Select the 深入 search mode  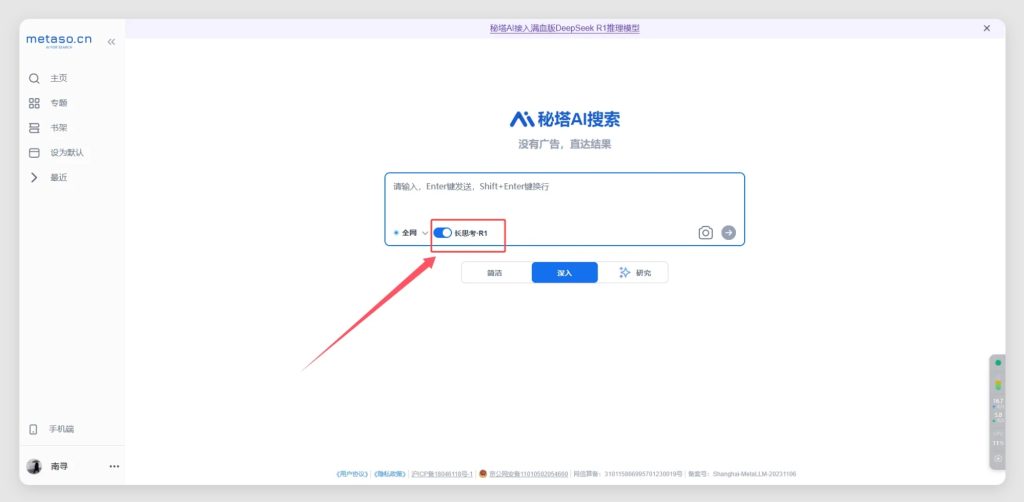(564, 273)
